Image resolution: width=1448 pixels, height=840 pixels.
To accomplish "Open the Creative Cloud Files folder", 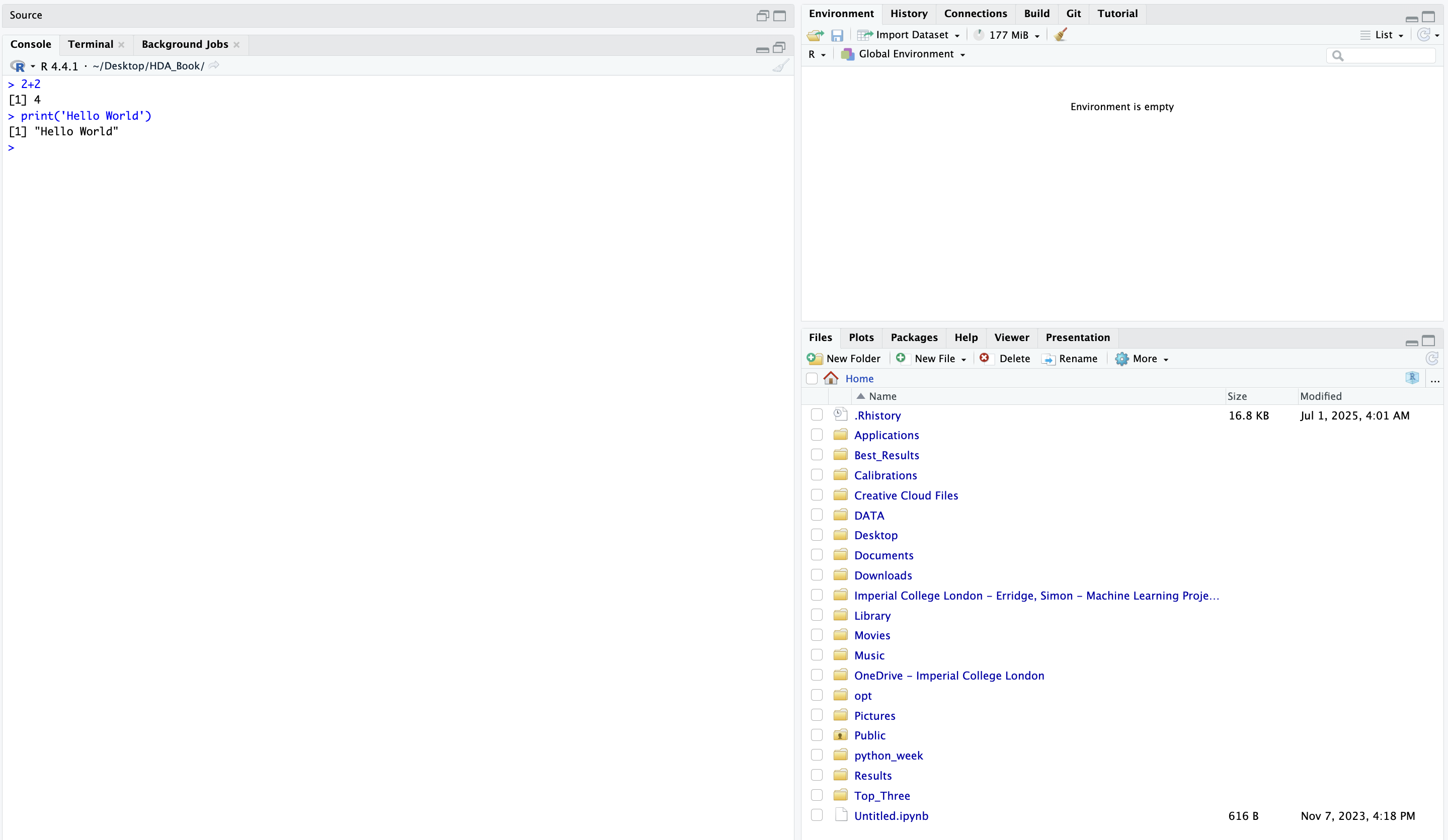I will pos(906,495).
